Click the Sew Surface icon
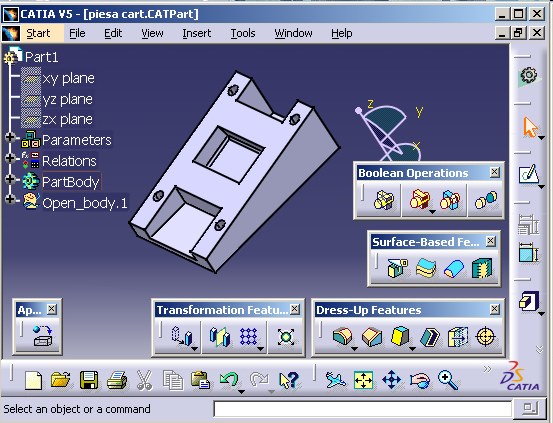Viewport: 553px width, 423px height. pos(482,268)
